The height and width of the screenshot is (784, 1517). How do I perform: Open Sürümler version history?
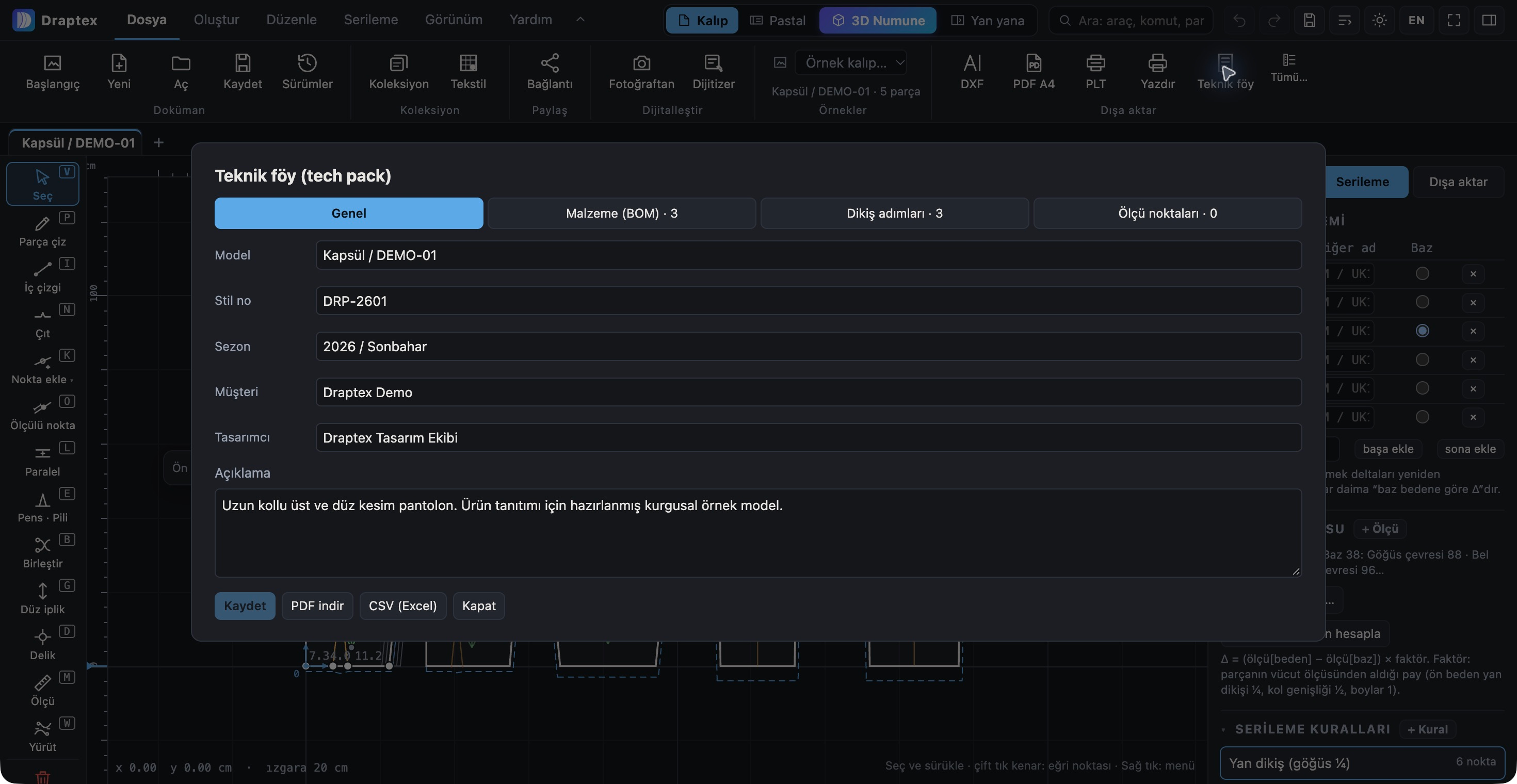308,71
